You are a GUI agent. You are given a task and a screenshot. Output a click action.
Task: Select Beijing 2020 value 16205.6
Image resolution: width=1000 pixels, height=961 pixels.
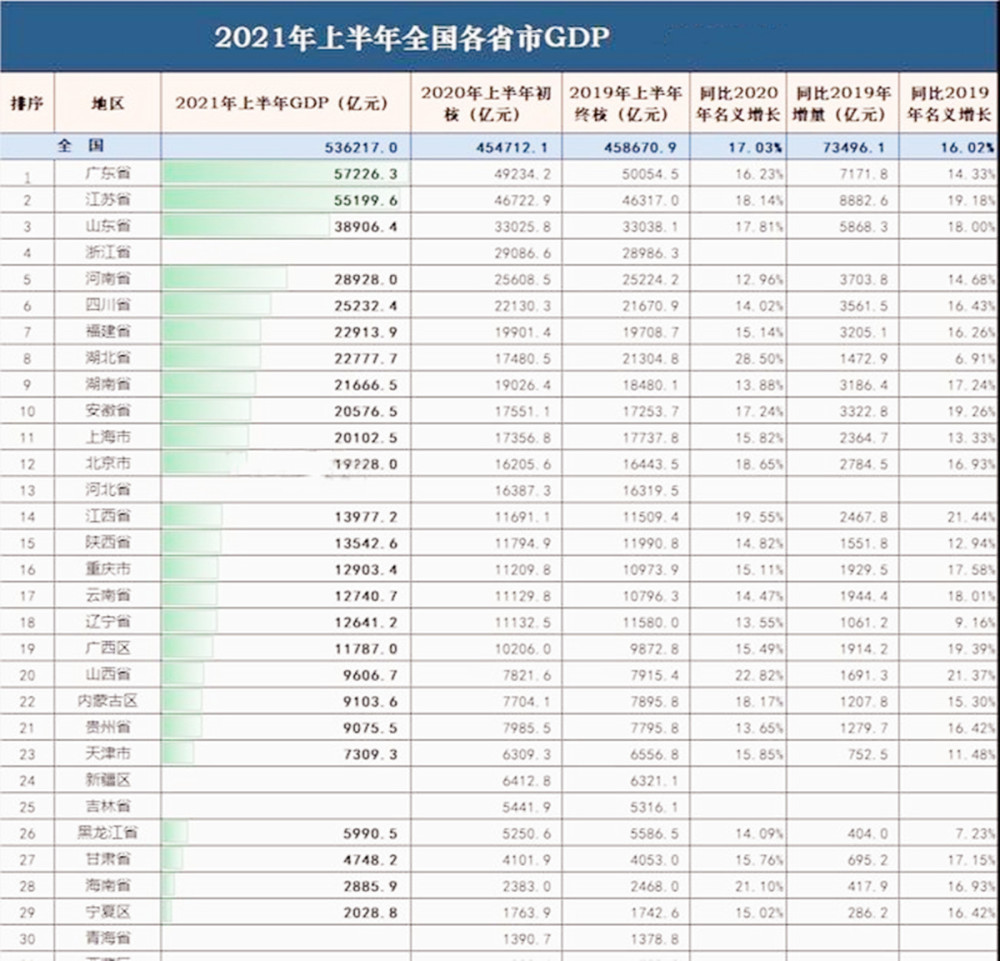(x=522, y=464)
